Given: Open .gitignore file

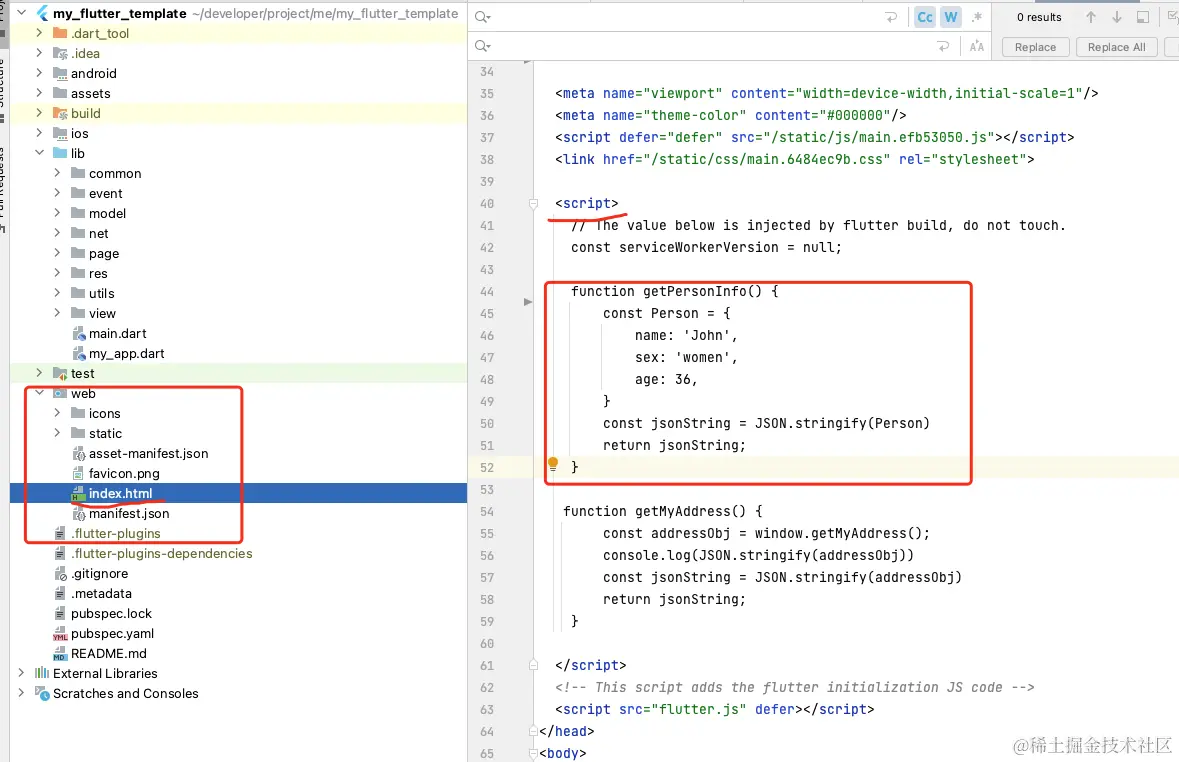Looking at the screenshot, I should click(x=100, y=573).
